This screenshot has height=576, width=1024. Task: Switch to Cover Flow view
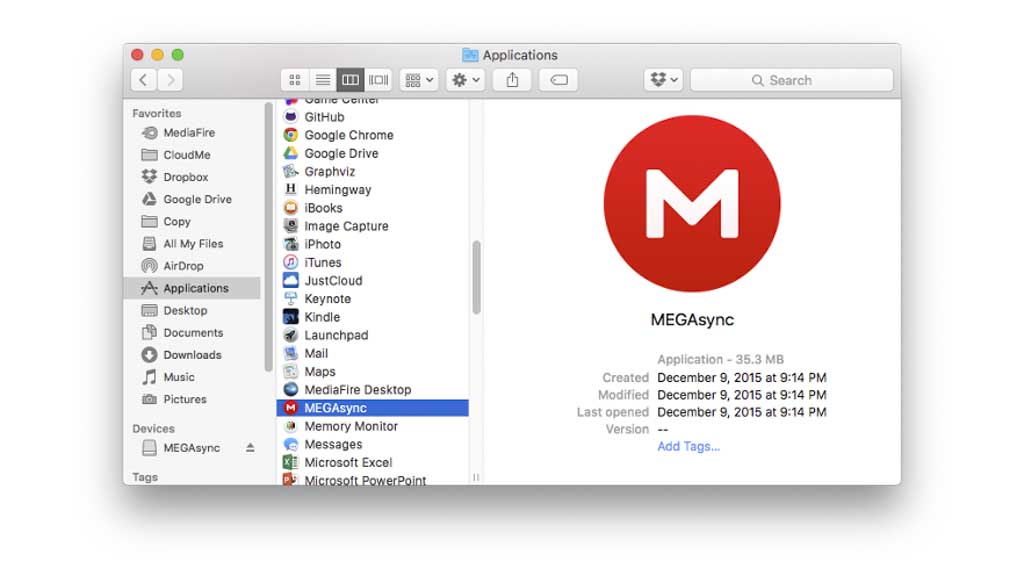point(378,80)
